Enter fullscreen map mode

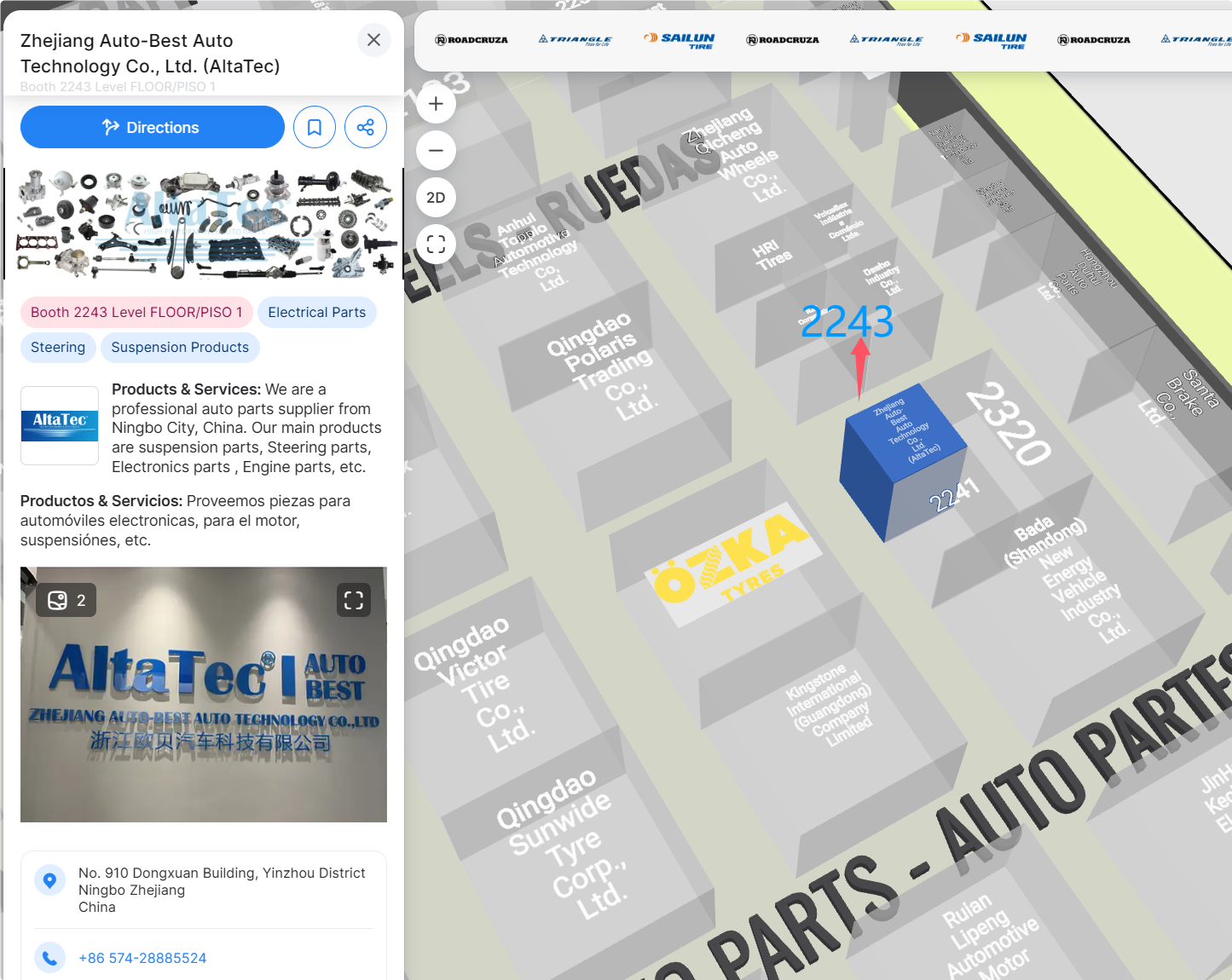point(436,245)
